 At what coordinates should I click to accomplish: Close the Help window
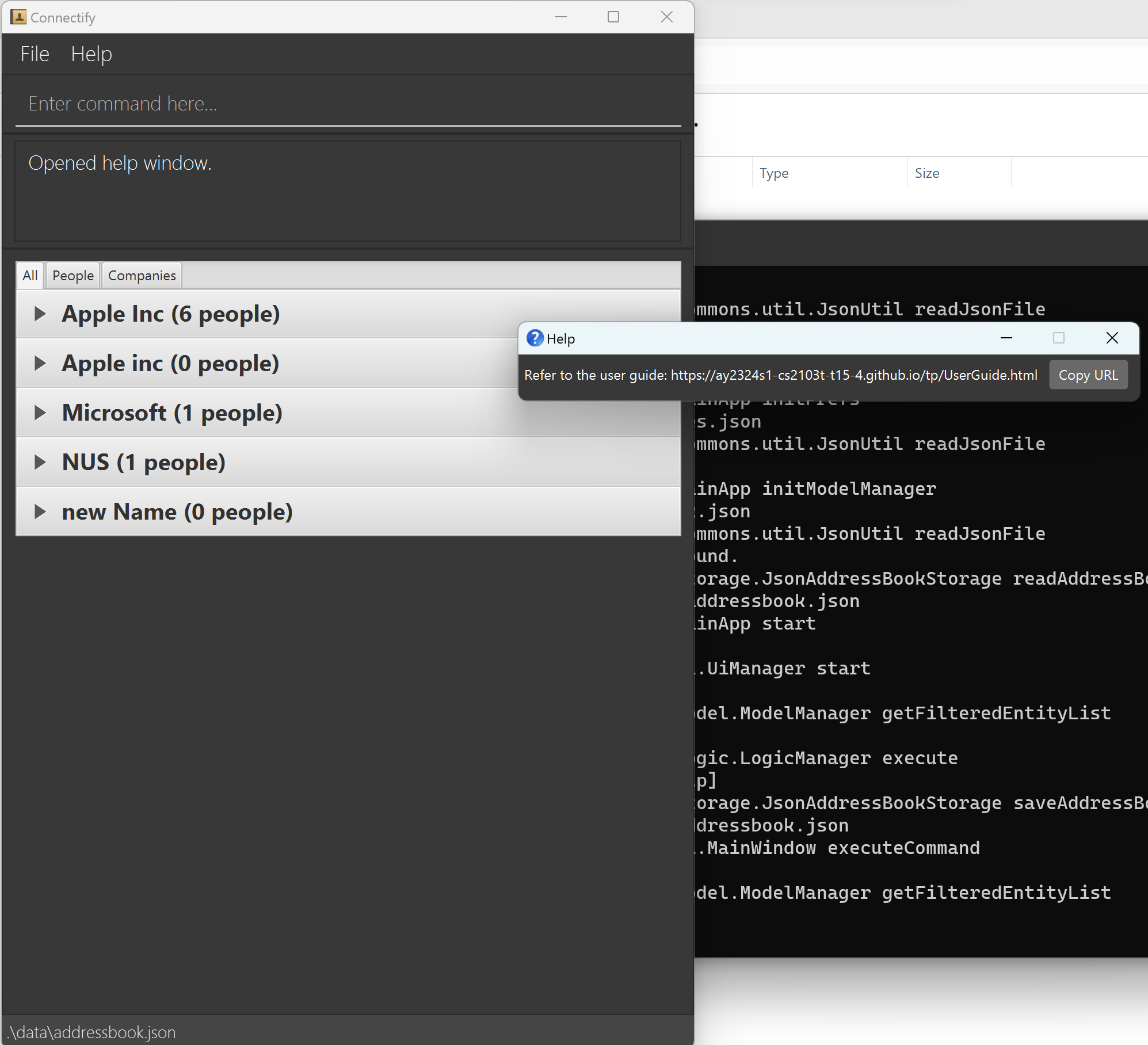(1112, 338)
